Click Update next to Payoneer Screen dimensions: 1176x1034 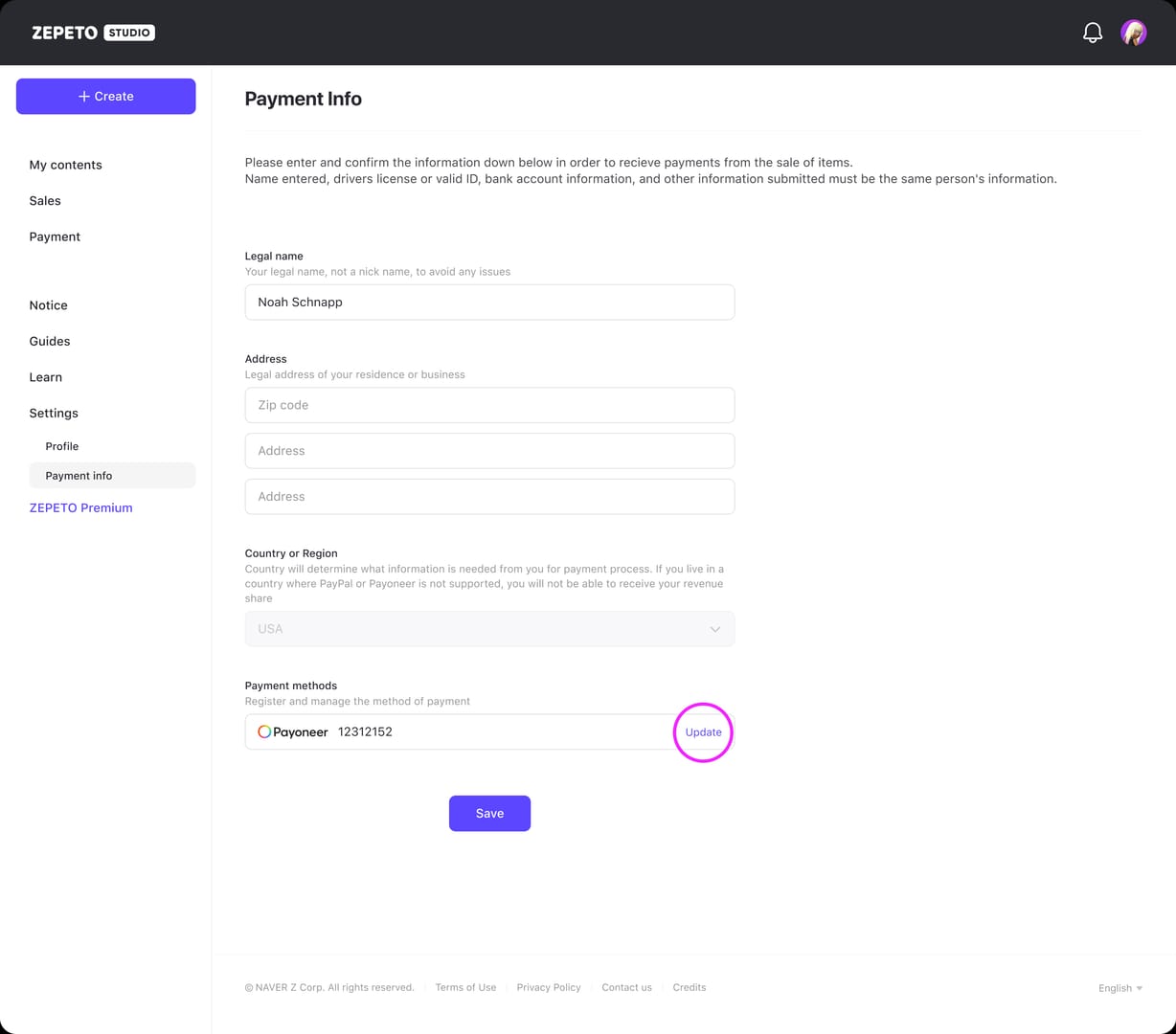pos(703,732)
